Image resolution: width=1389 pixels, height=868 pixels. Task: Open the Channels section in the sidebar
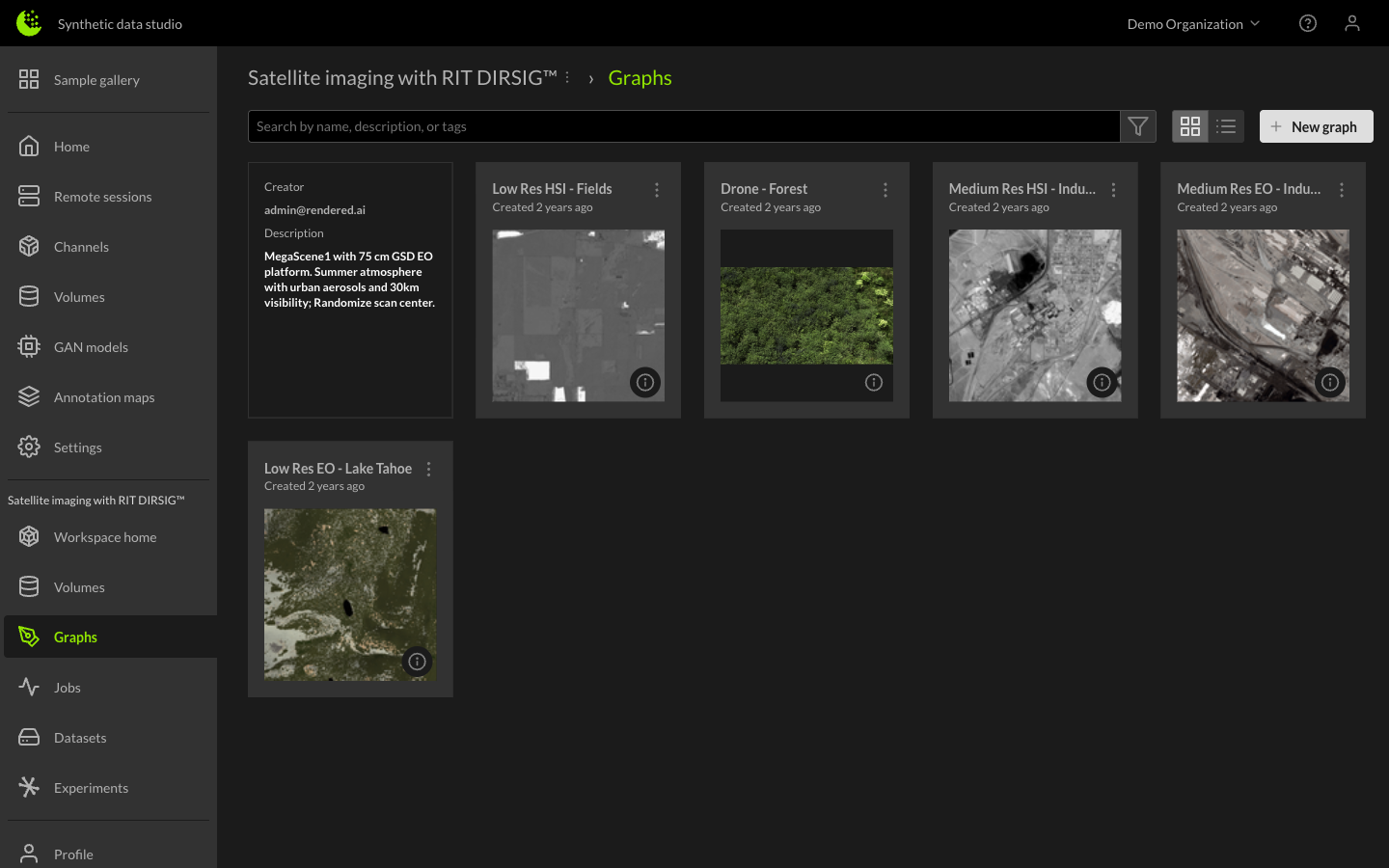81,246
